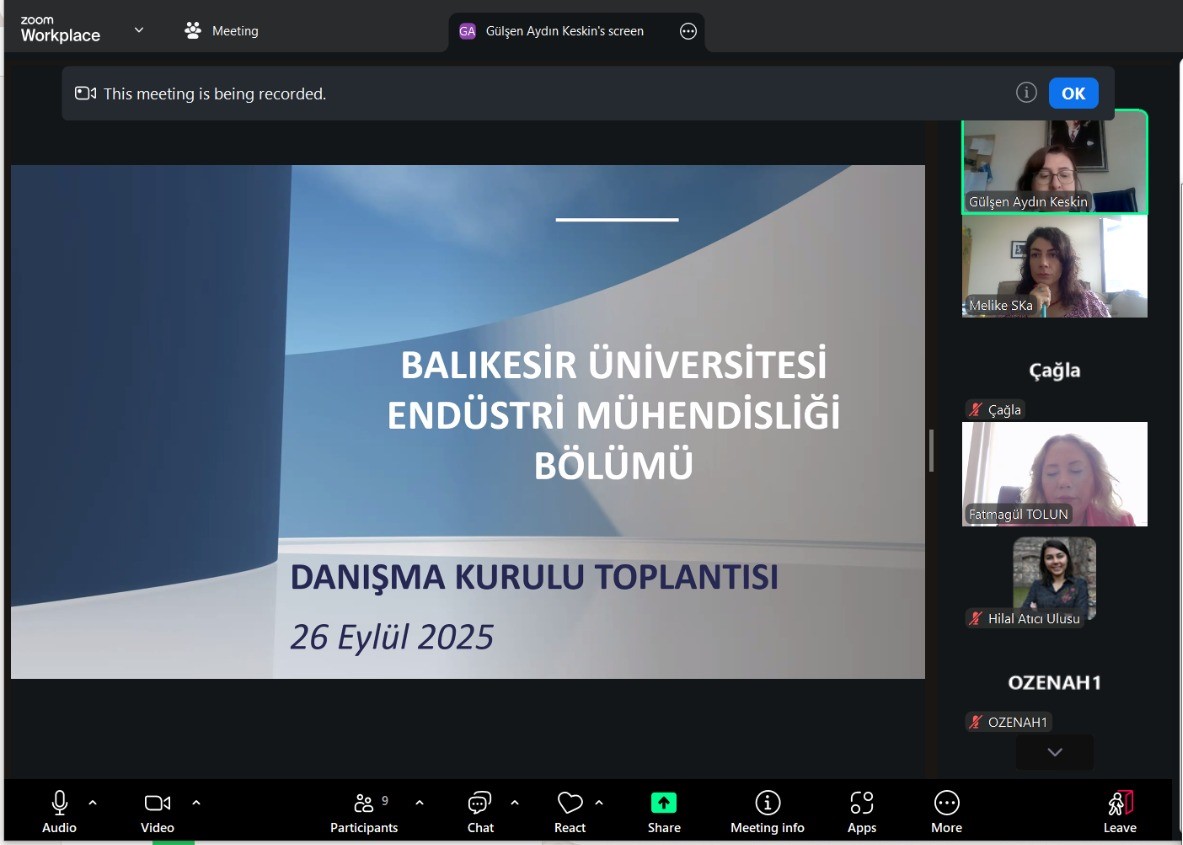Open the Participants panel

[x=364, y=812]
